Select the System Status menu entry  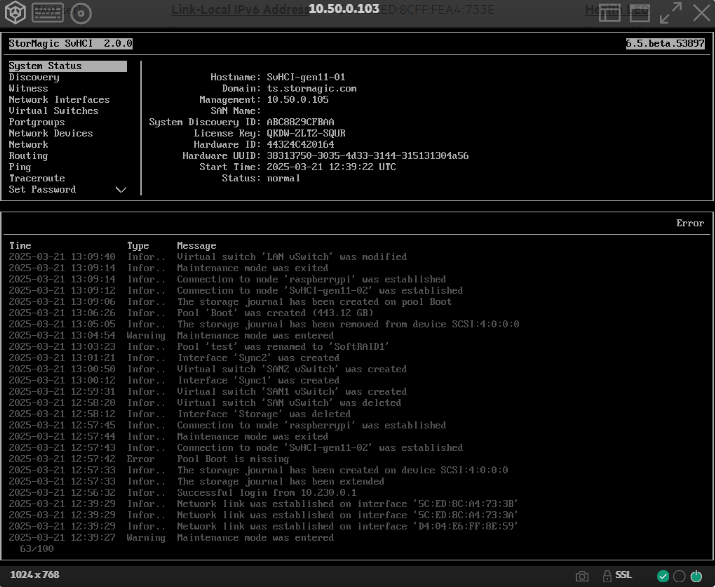pos(67,66)
